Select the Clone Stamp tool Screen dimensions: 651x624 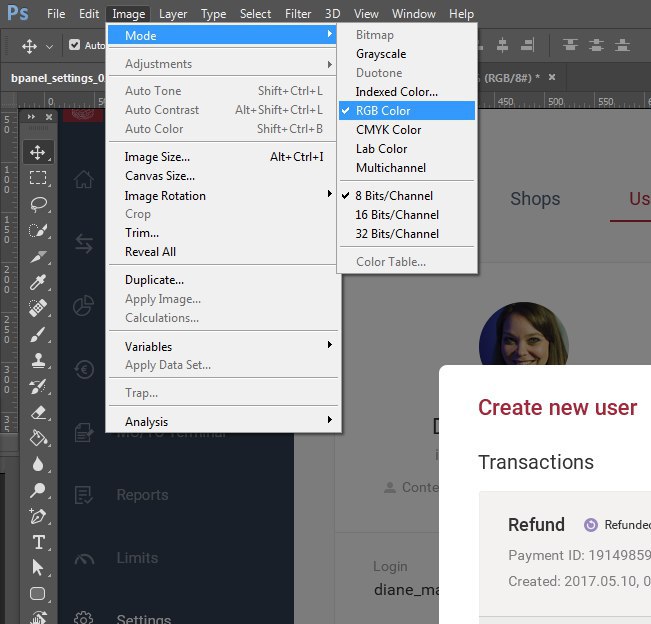pyautogui.click(x=38, y=360)
